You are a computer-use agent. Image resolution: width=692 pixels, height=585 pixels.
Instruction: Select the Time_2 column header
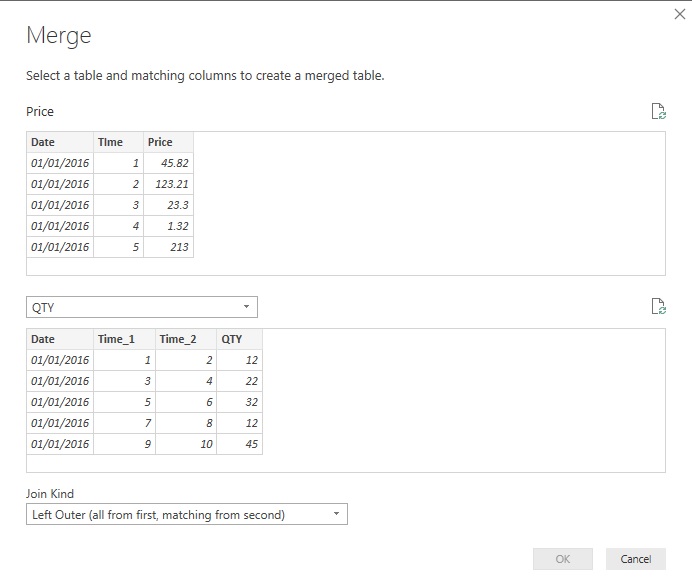coord(186,339)
